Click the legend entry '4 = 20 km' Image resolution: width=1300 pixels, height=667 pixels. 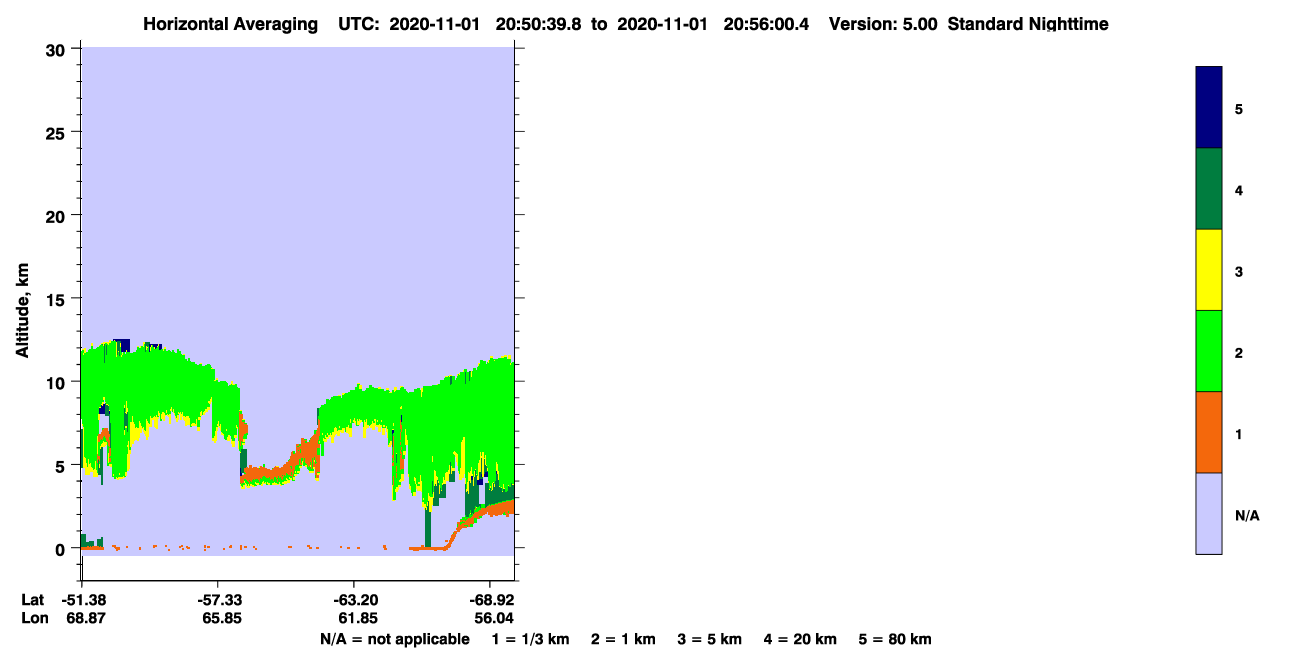point(801,639)
